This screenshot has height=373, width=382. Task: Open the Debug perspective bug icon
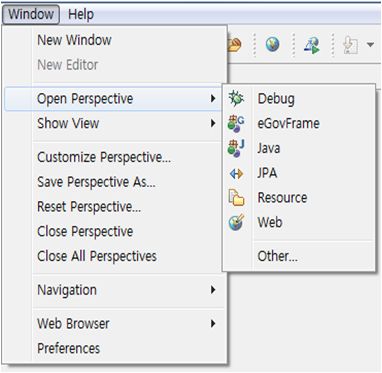[236, 99]
